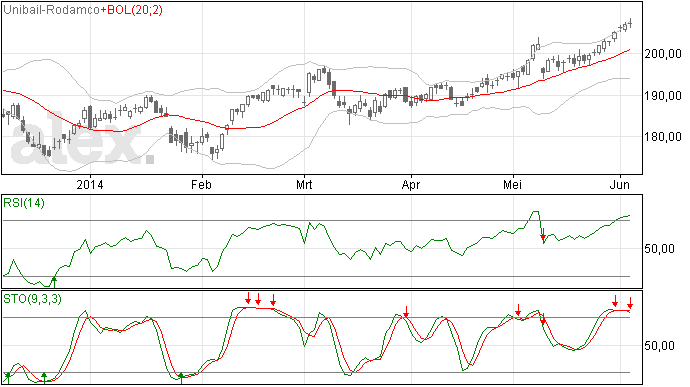Image resolution: width=690 pixels, height=387 pixels.
Task: Click the RSI panel 50,00 axis label
Action: coord(659,249)
